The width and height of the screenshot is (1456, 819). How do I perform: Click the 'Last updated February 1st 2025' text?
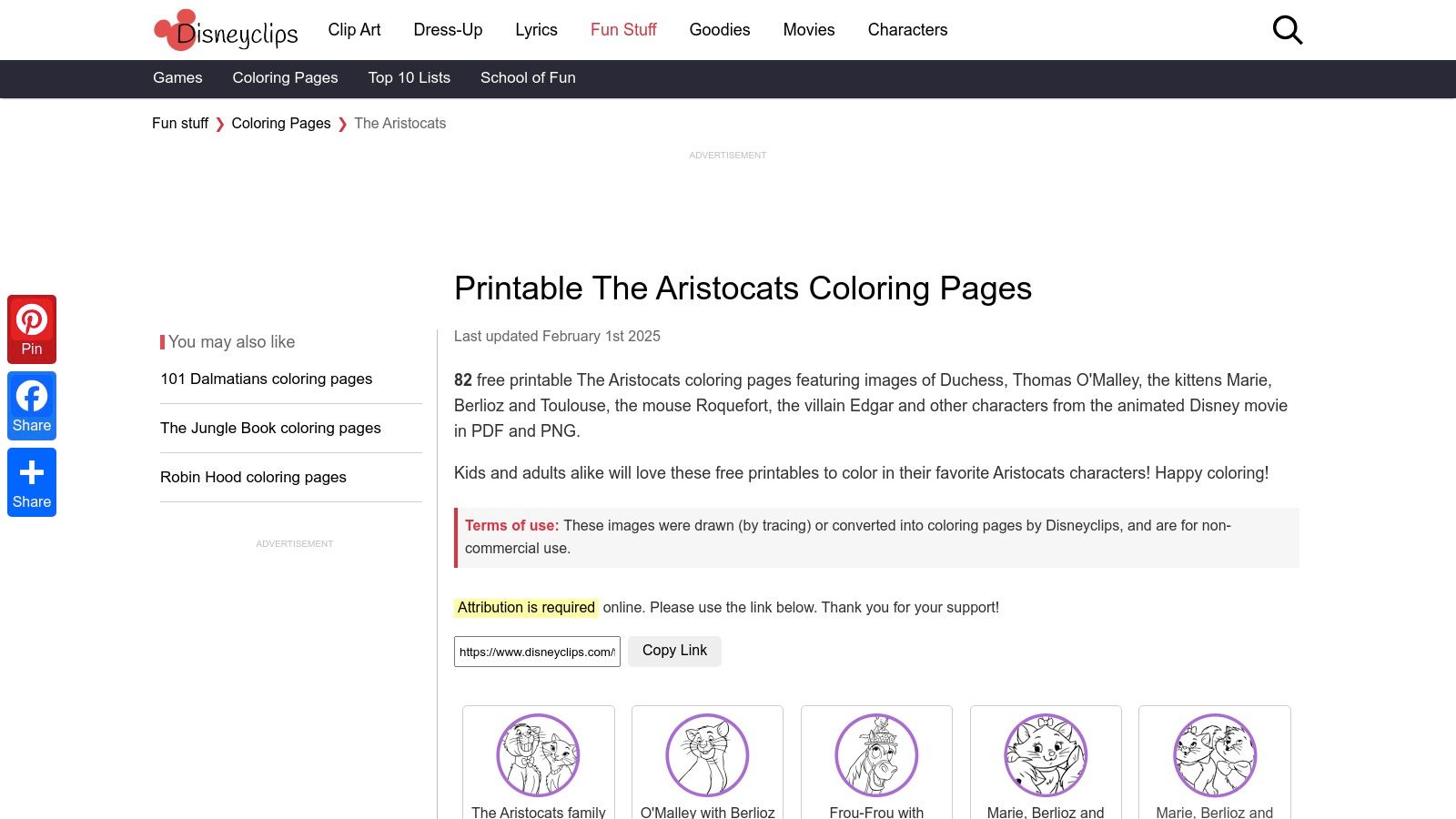coord(557,337)
